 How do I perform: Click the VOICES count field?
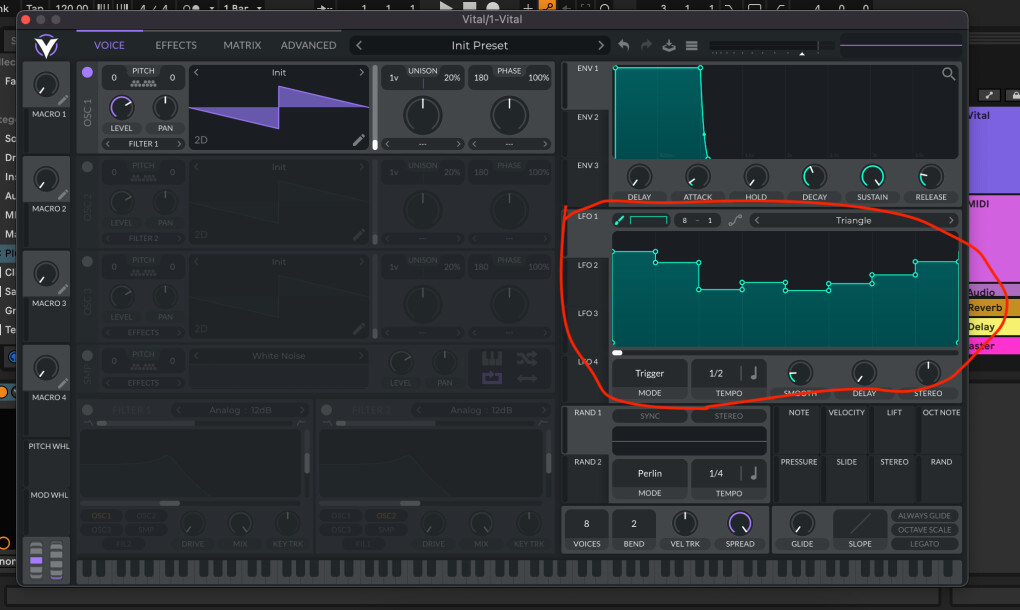click(x=586, y=524)
